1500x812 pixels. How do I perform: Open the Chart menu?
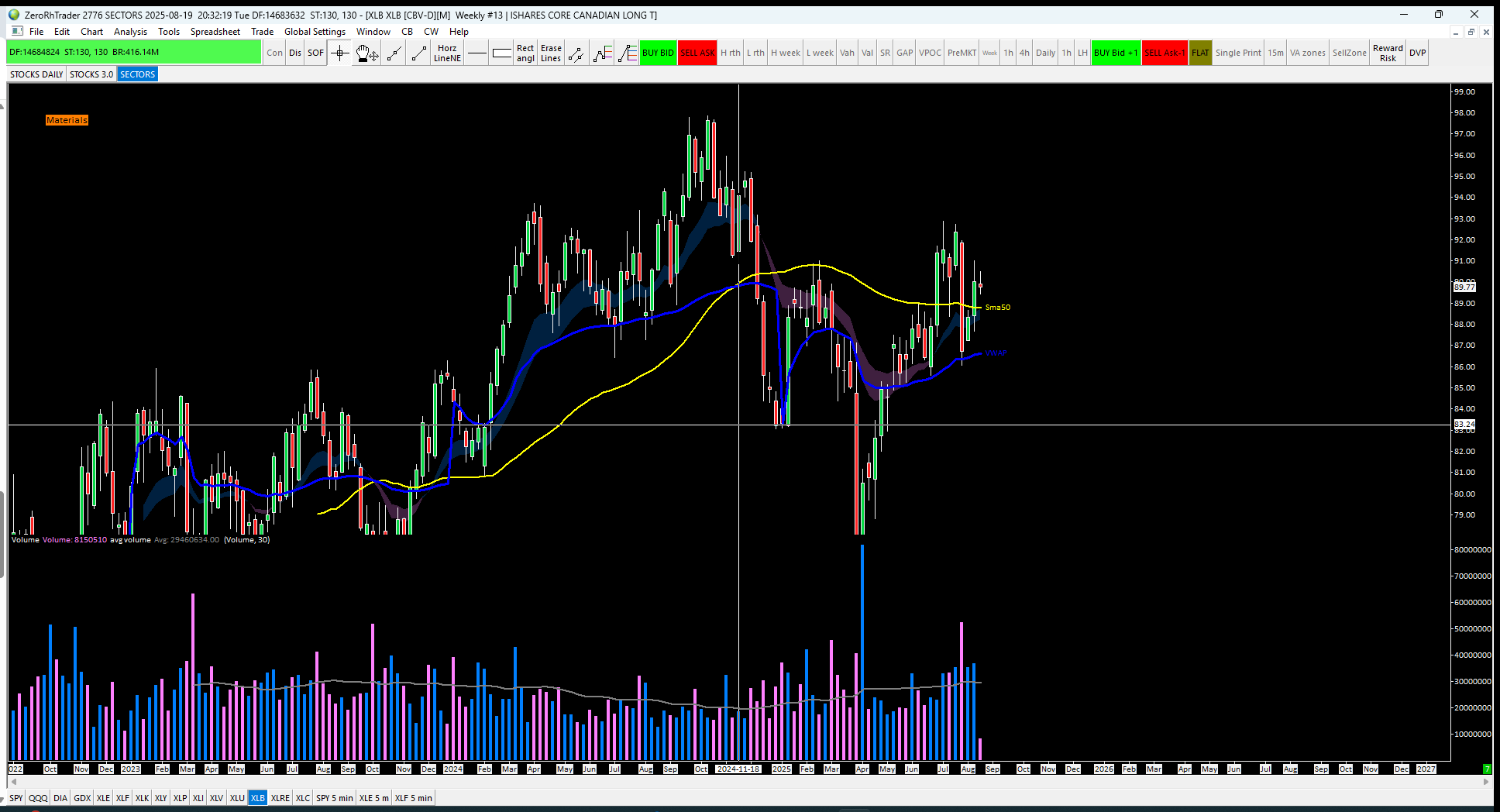pyautogui.click(x=91, y=32)
